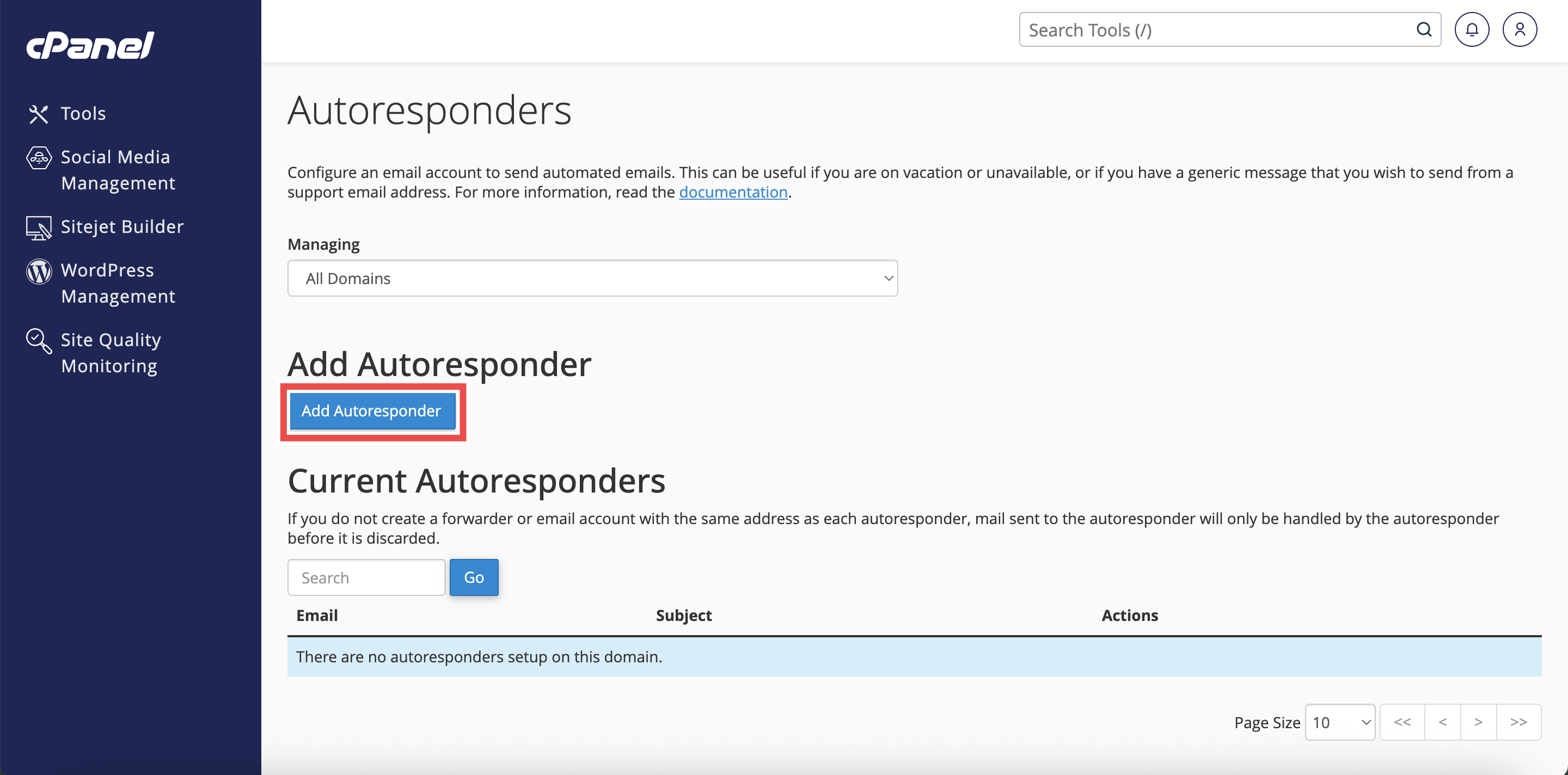This screenshot has height=775, width=1568.
Task: Go to the last page (>>)
Action: [x=1518, y=722]
